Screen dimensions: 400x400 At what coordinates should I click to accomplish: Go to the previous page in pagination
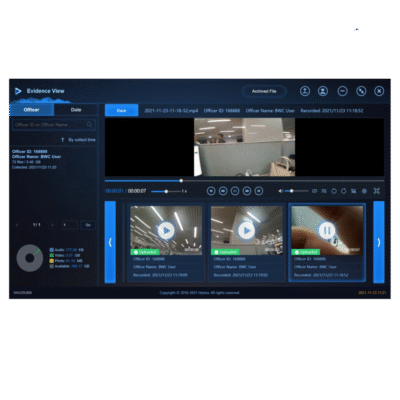pos(17,225)
